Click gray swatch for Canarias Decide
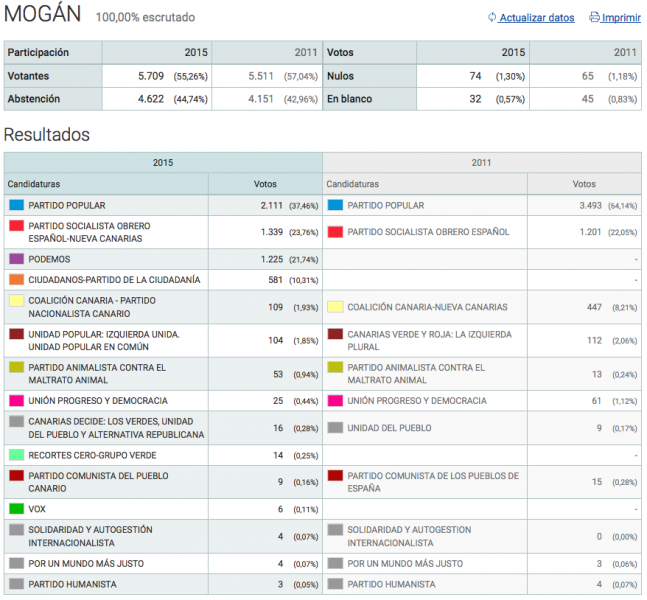Image resolution: width=647 pixels, height=600 pixels. coord(17,421)
